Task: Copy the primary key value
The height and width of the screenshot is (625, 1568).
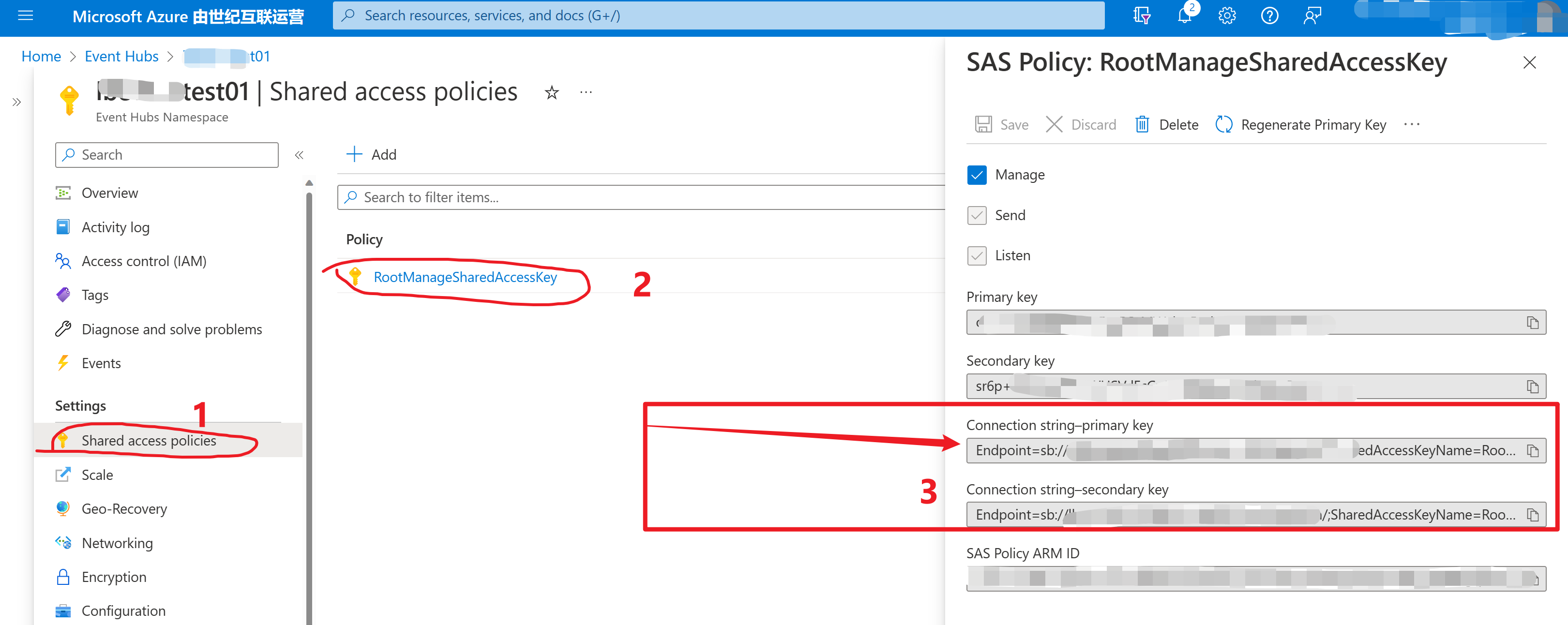Action: tap(1532, 323)
